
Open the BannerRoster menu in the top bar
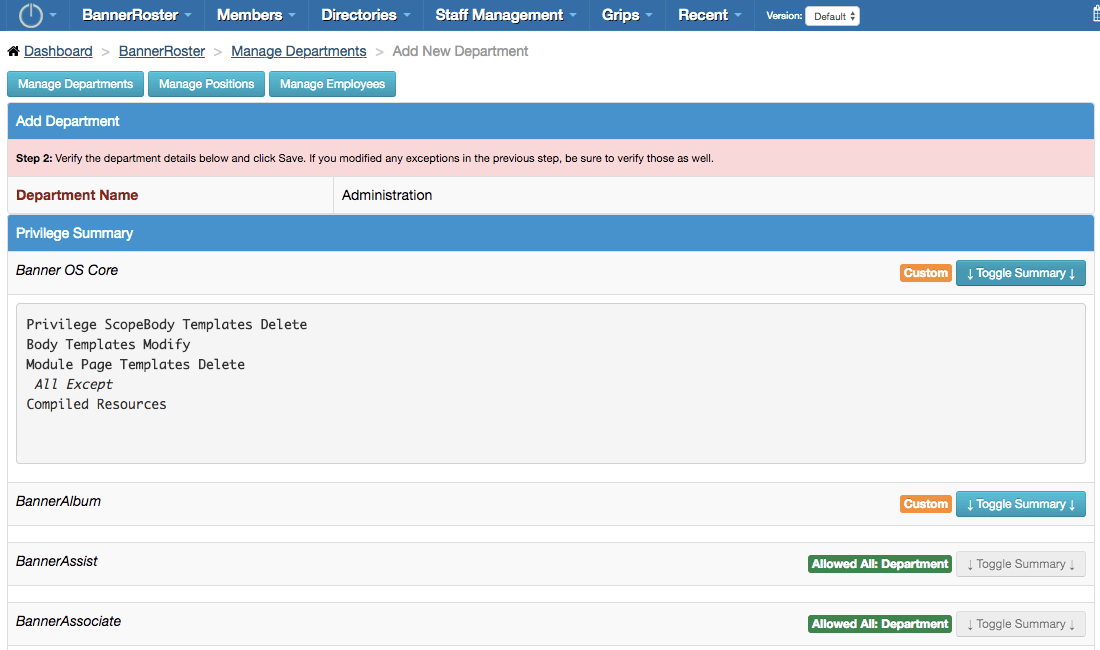[x=137, y=15]
